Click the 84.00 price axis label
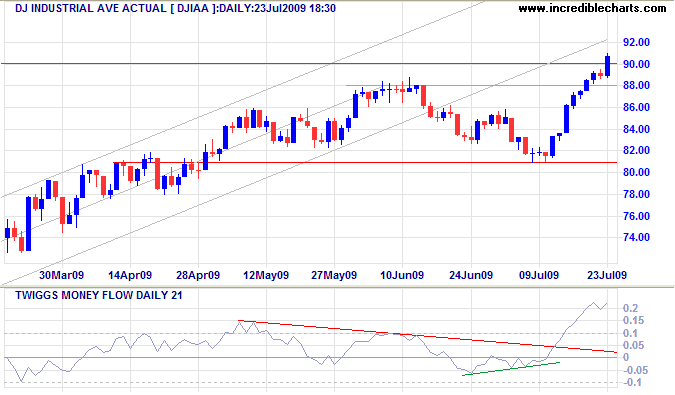 click(x=636, y=129)
